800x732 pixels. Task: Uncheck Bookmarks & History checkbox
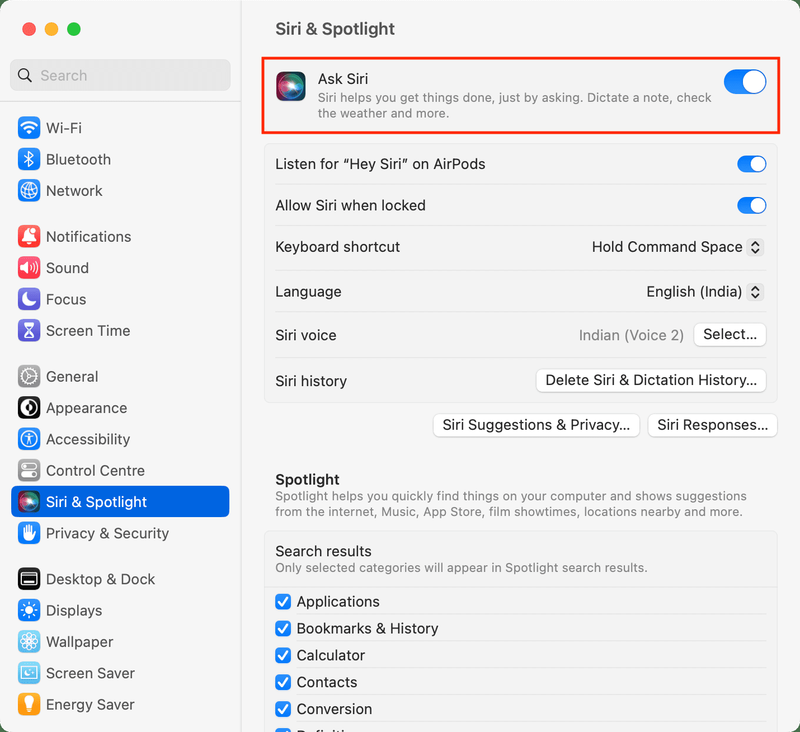[283, 628]
